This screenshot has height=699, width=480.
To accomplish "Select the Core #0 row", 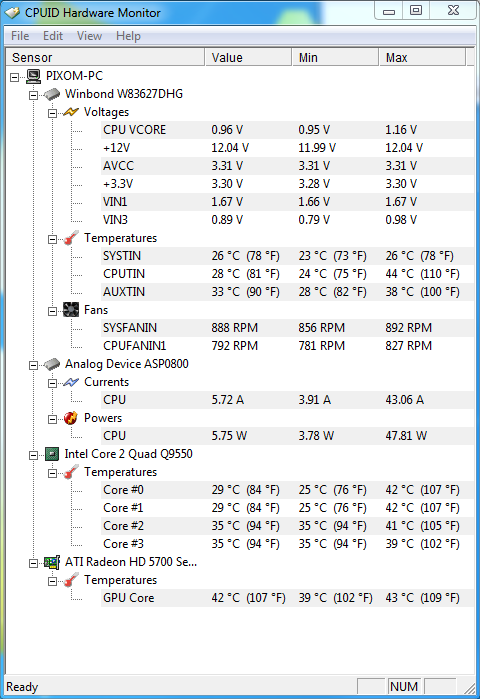I will (x=287, y=490).
